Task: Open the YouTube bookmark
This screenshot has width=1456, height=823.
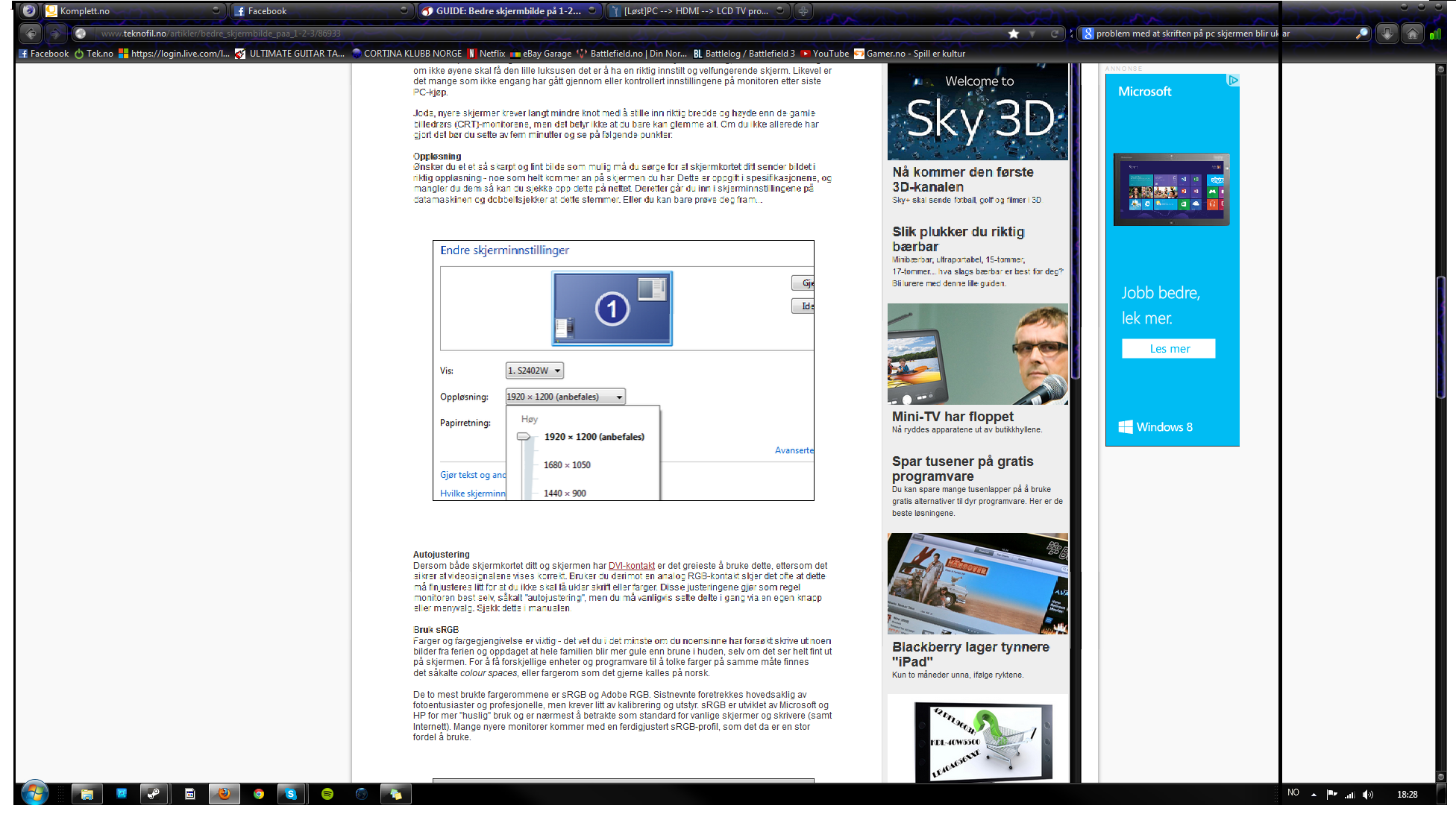Action: (x=825, y=54)
